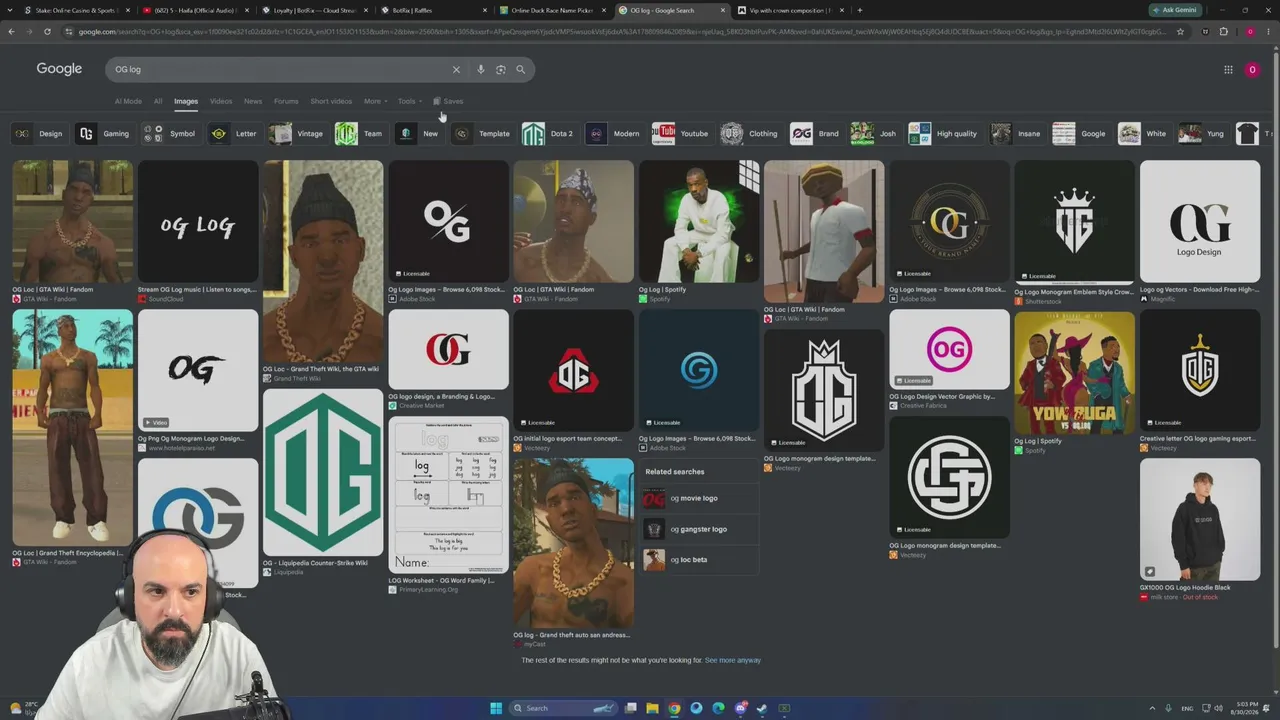Viewport: 1280px width, 720px height.
Task: Select the 'og movie logo' related search
Action: pos(699,499)
